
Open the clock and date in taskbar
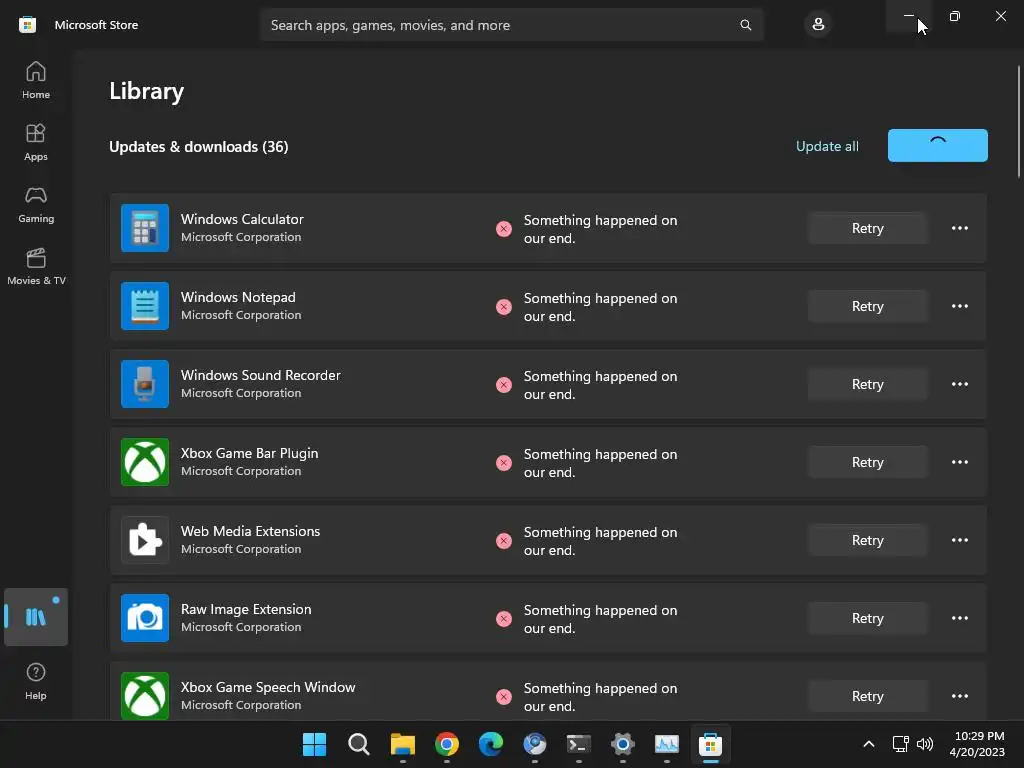tap(978, 744)
